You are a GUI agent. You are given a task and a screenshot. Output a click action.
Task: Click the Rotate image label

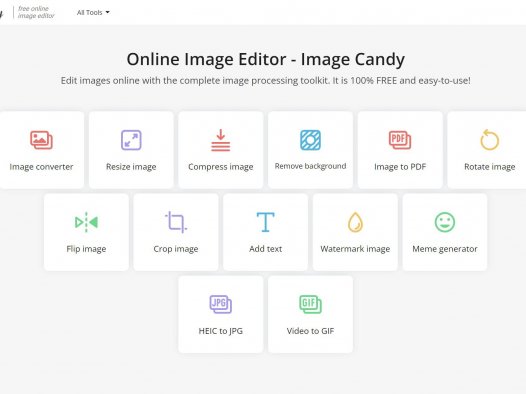489,167
